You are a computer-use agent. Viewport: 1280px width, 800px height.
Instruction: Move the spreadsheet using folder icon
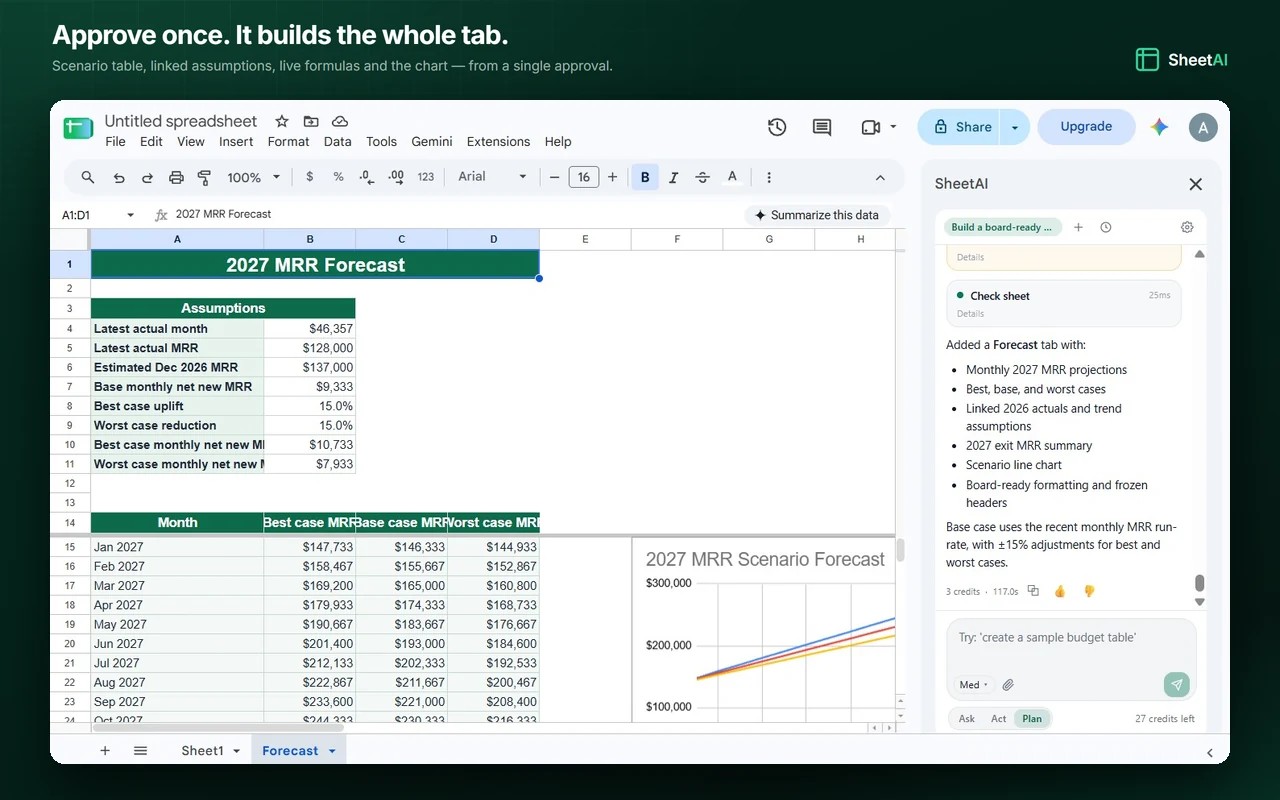311,121
